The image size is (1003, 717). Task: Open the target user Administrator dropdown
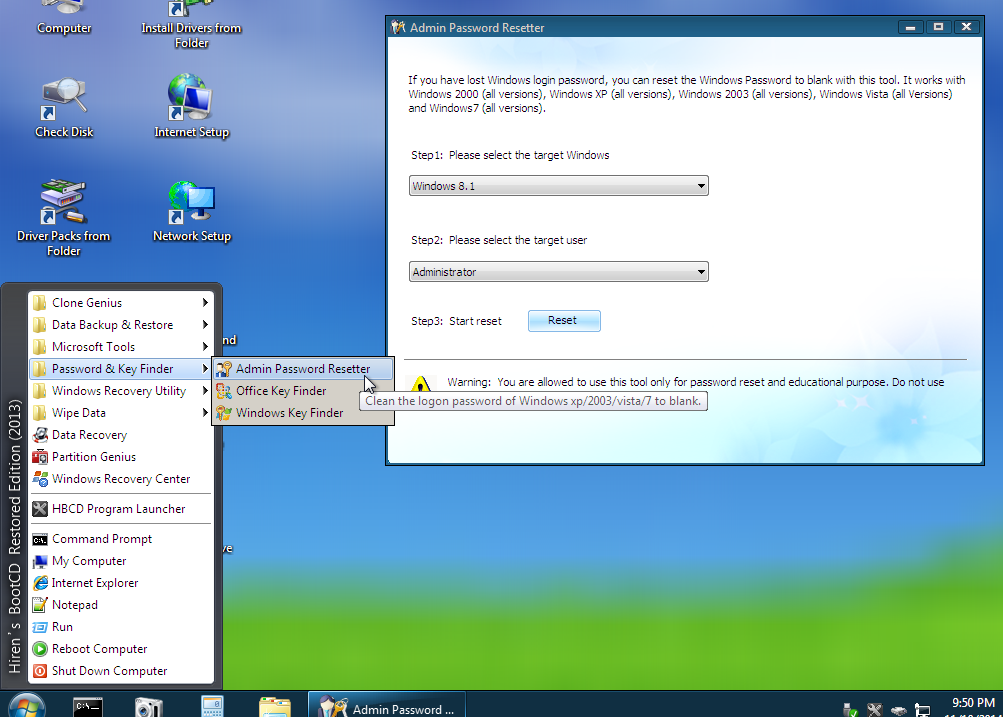click(558, 272)
